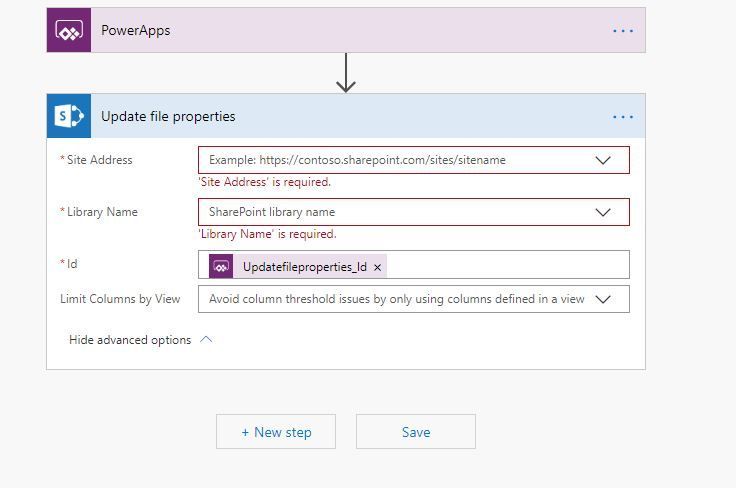The height and width of the screenshot is (488, 736).
Task: Click the PowerApps trigger header
Action: [346, 30]
